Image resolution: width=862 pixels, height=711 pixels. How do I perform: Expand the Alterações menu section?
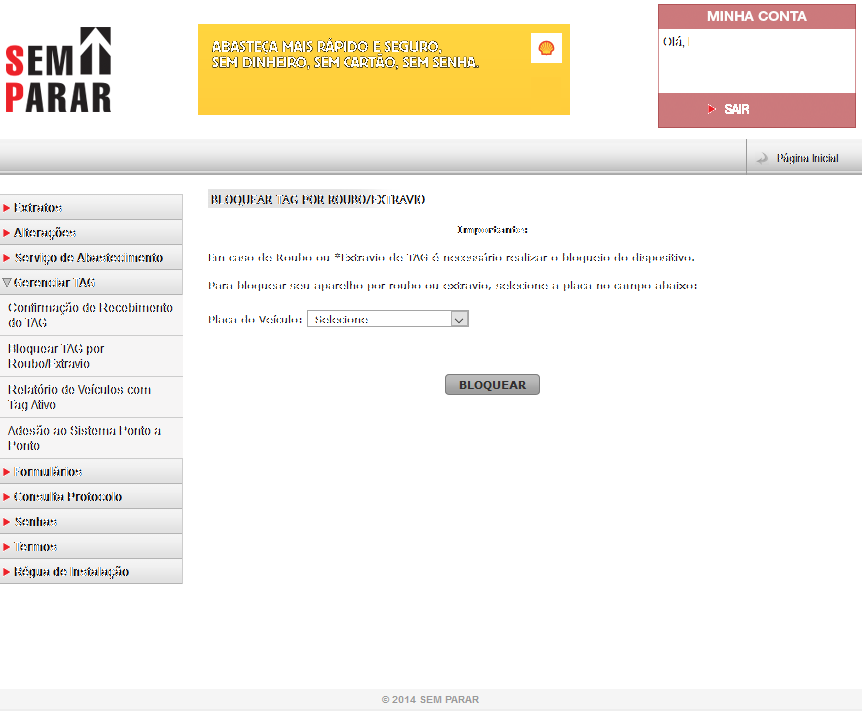(x=91, y=233)
